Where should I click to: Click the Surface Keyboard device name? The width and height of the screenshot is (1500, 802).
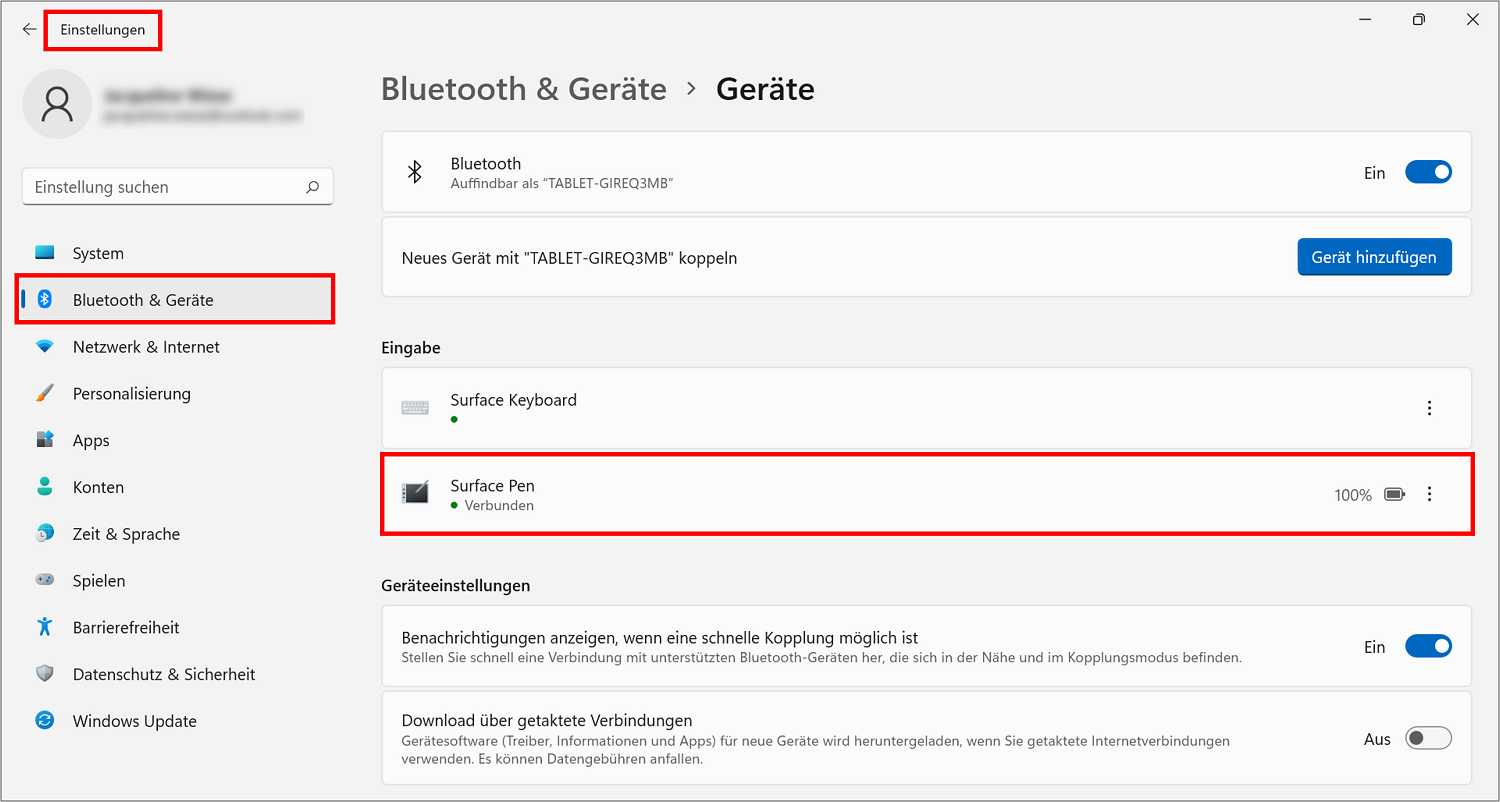pos(513,400)
